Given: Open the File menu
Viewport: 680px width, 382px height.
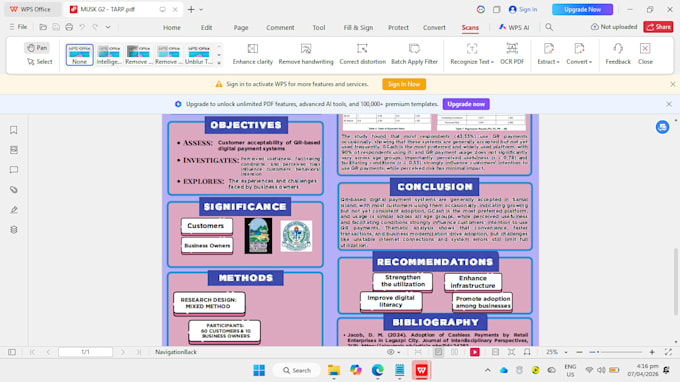Looking at the screenshot, I should click(x=18, y=27).
